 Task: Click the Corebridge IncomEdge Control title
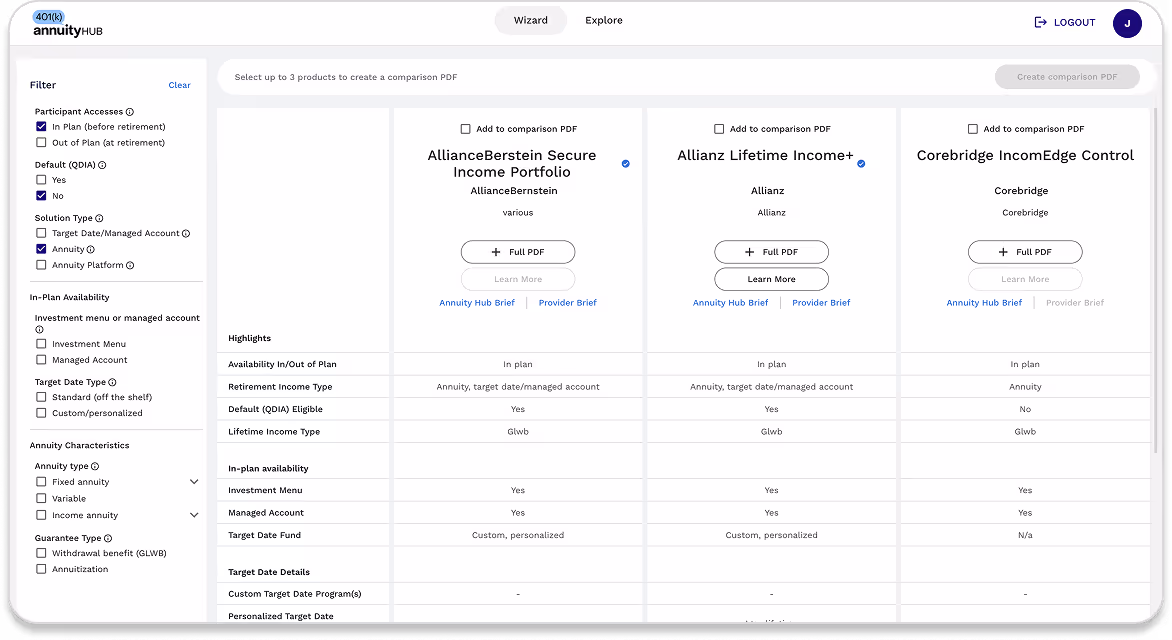tap(1025, 156)
